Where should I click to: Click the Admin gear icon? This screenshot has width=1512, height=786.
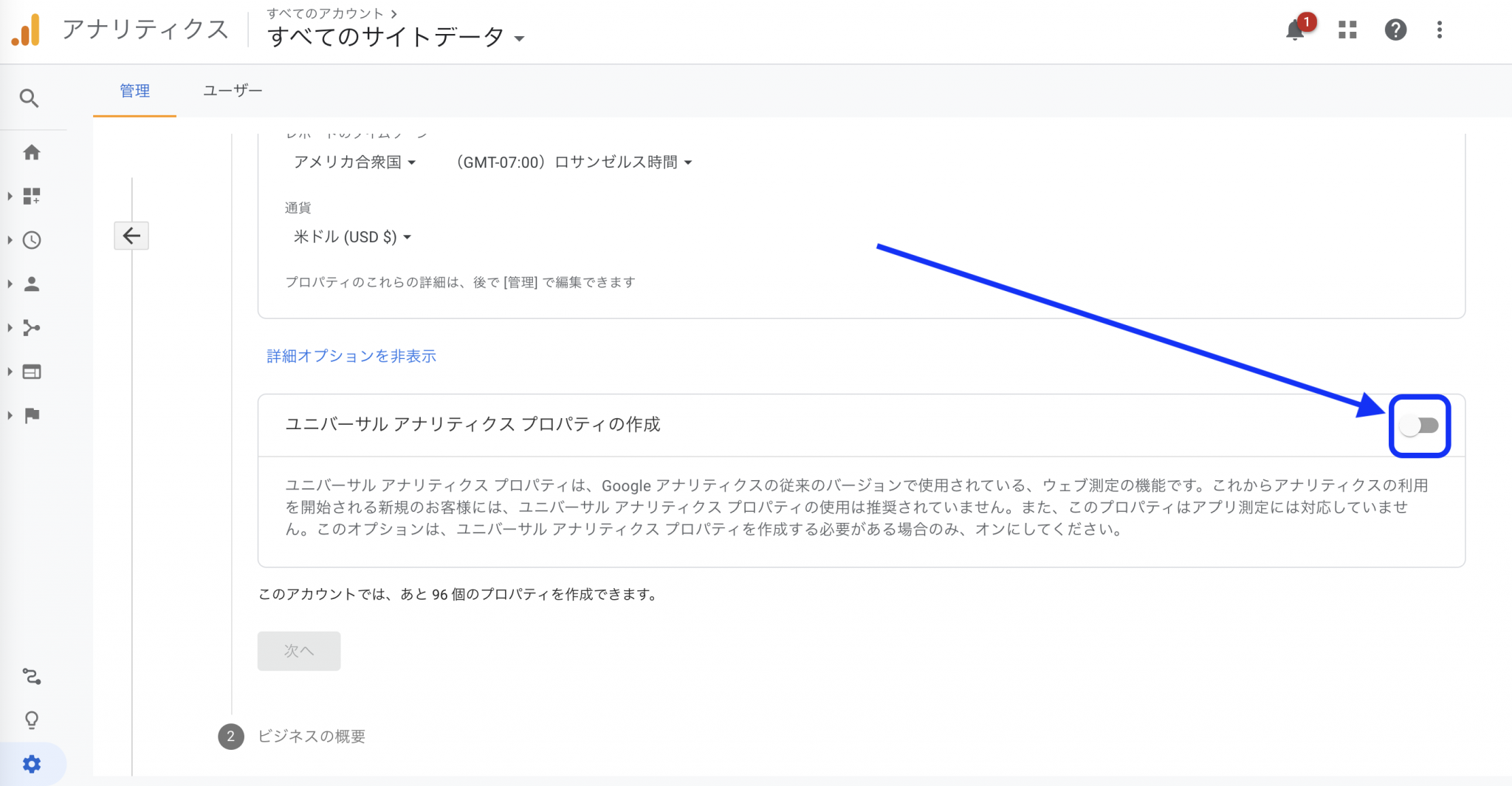pos(31,764)
